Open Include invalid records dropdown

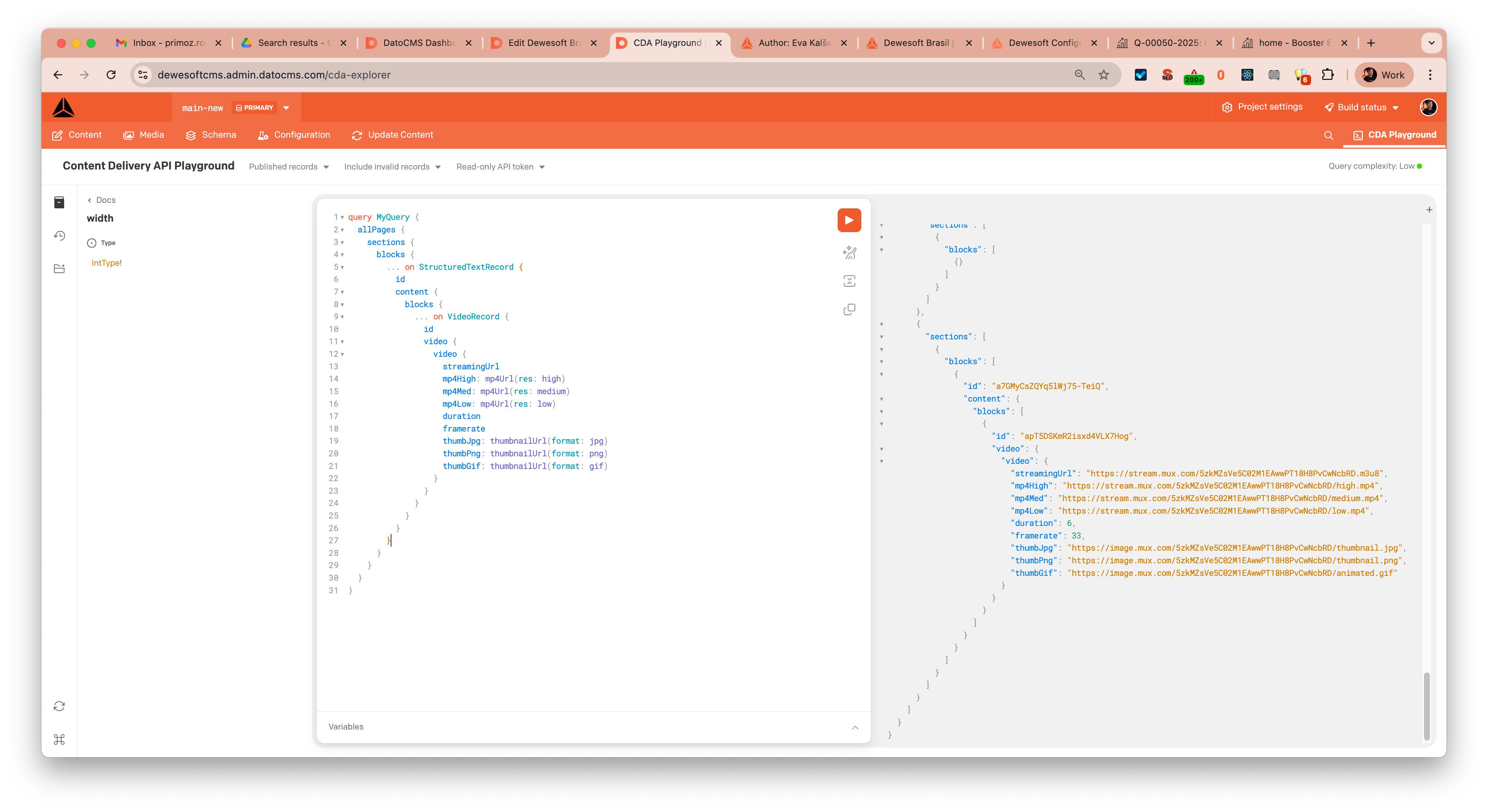tap(392, 167)
